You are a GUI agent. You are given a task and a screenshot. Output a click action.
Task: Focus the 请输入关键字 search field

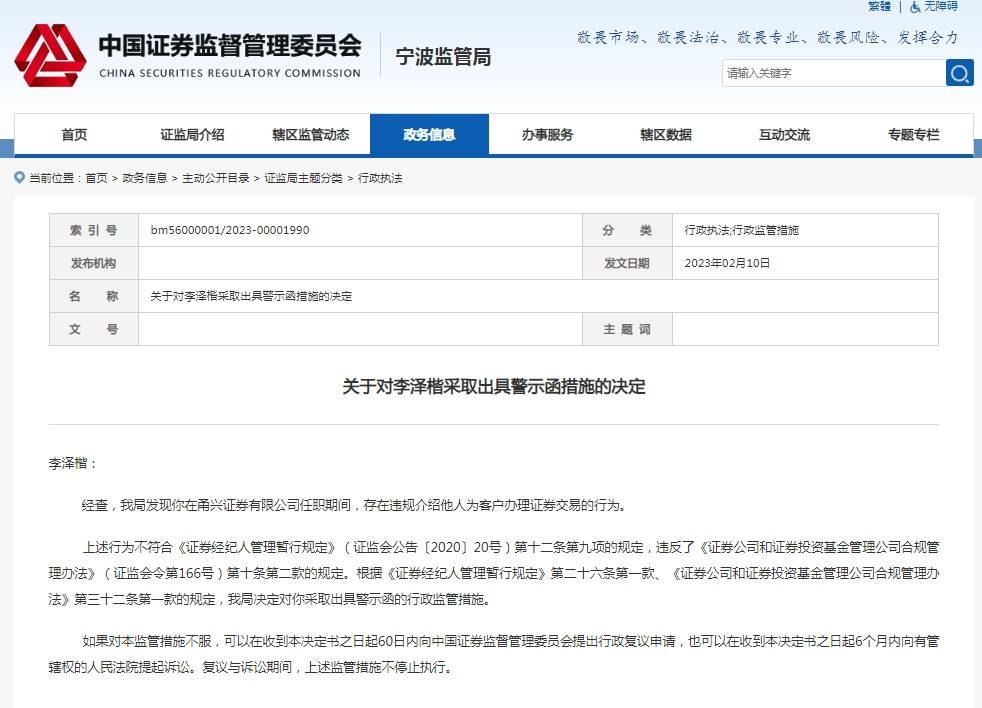832,73
